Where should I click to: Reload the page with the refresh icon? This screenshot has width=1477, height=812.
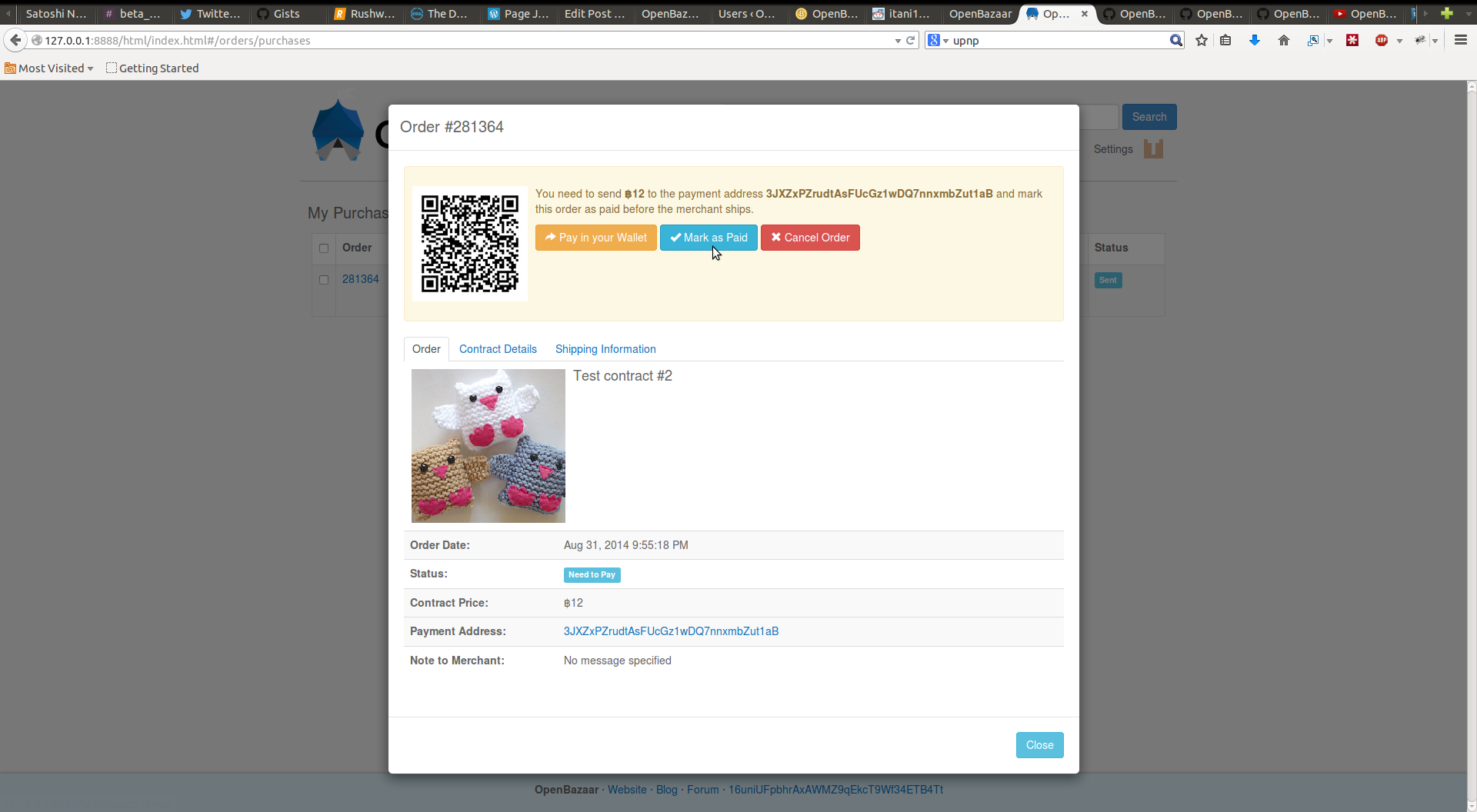(911, 40)
